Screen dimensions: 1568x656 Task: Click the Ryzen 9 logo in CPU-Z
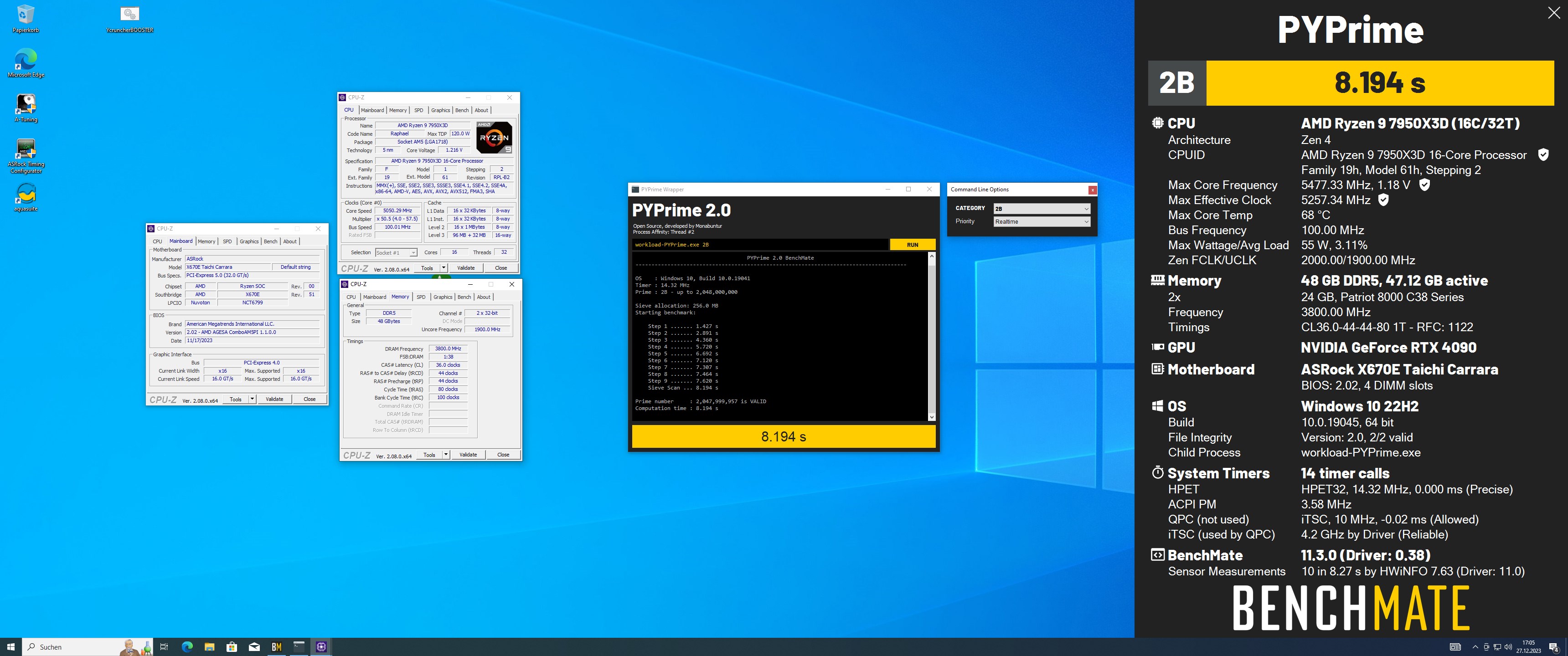point(494,137)
